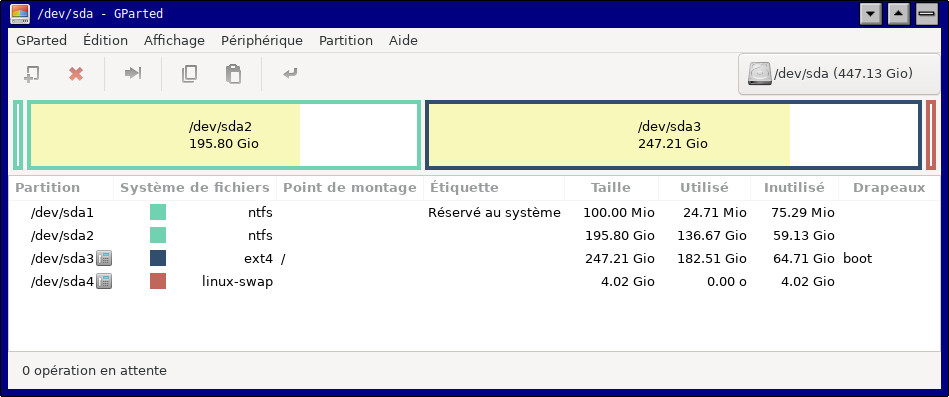This screenshot has width=949, height=397.
Task: Click the '182.51 Gio' used cell
Action: pyautogui.click(x=712, y=258)
